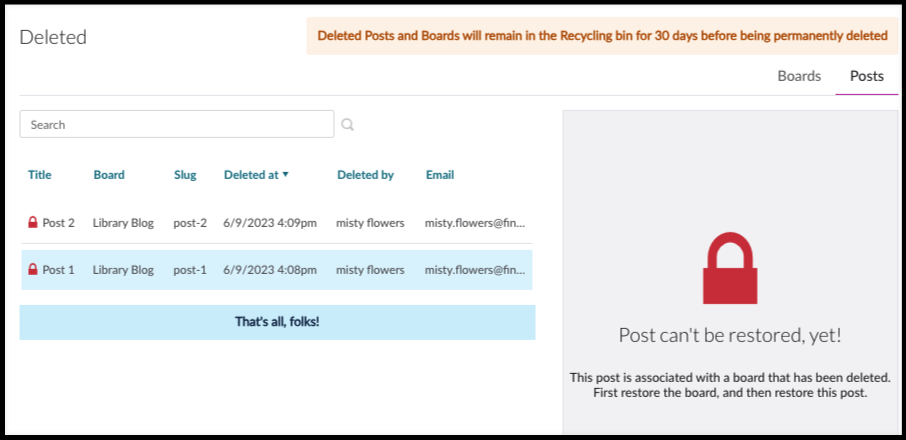Click the Deleted page heading

tap(53, 37)
